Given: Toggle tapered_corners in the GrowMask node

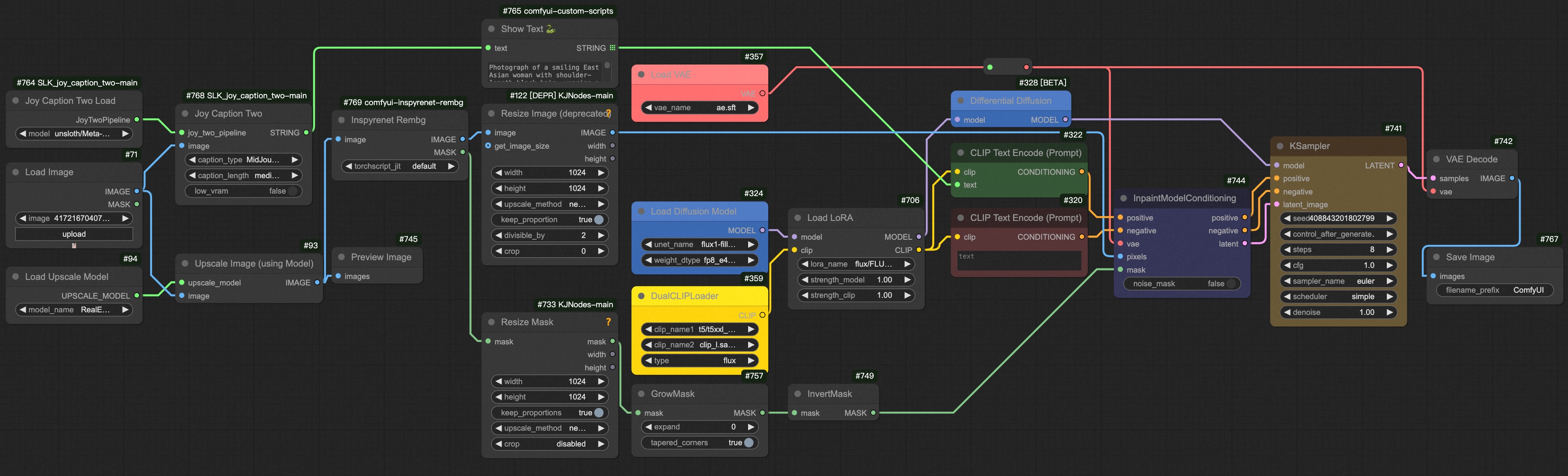Looking at the screenshot, I should point(749,443).
